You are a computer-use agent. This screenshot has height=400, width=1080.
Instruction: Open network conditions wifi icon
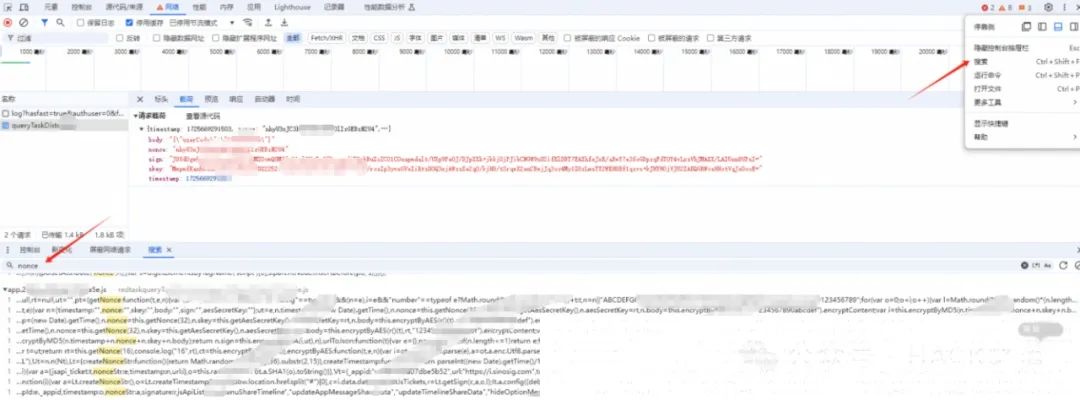248,23
